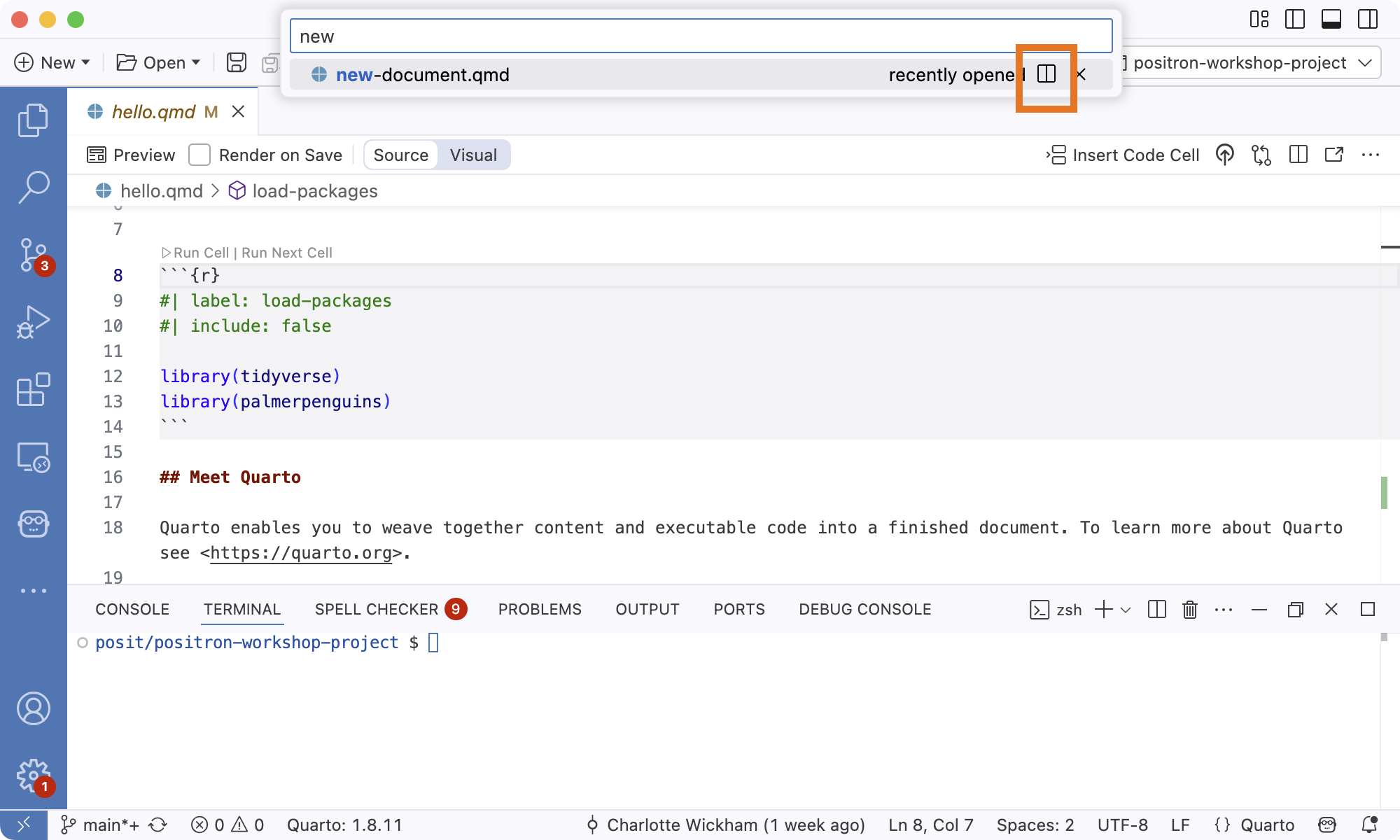Screen dimensions: 1400x840
Task: Open the SPELL CHECKER tab
Action: 391,609
